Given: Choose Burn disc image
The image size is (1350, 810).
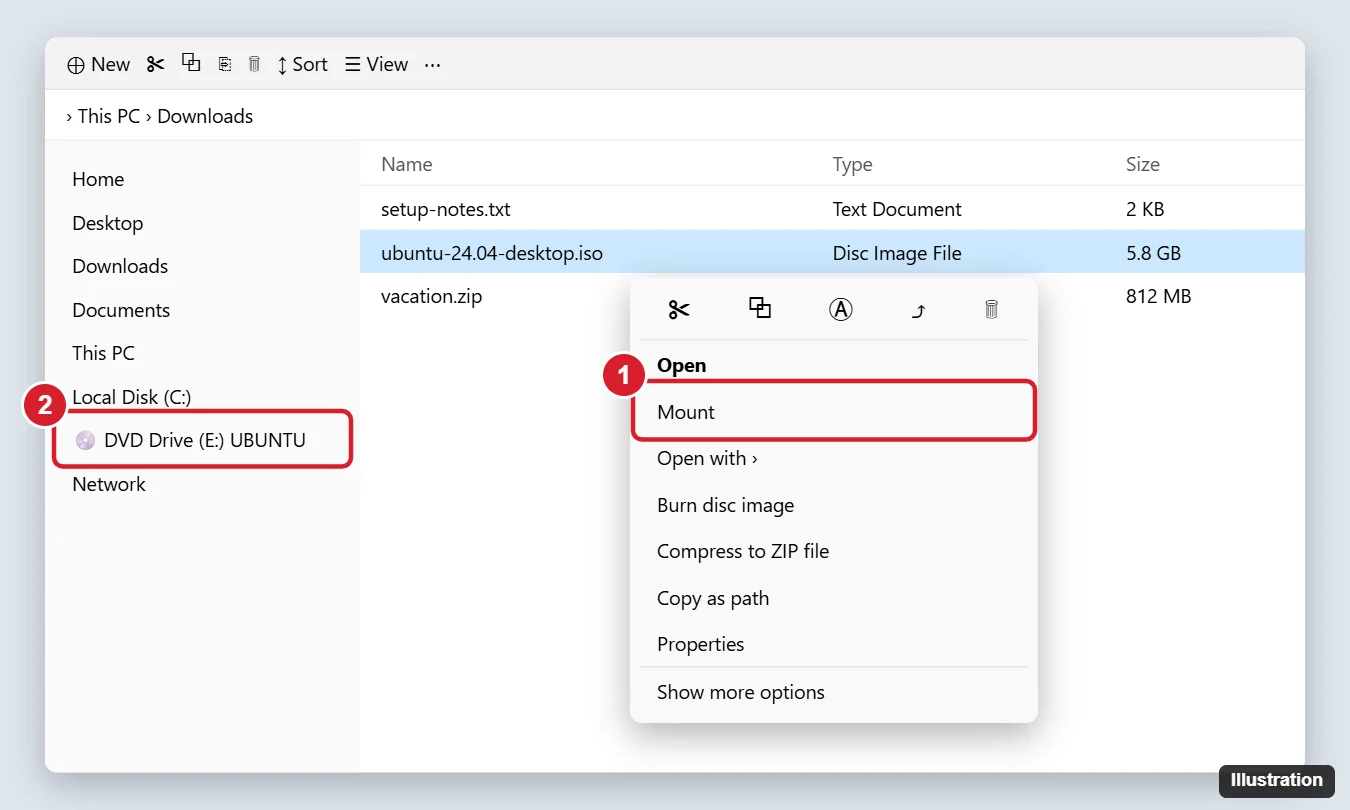Looking at the screenshot, I should pos(833,505).
